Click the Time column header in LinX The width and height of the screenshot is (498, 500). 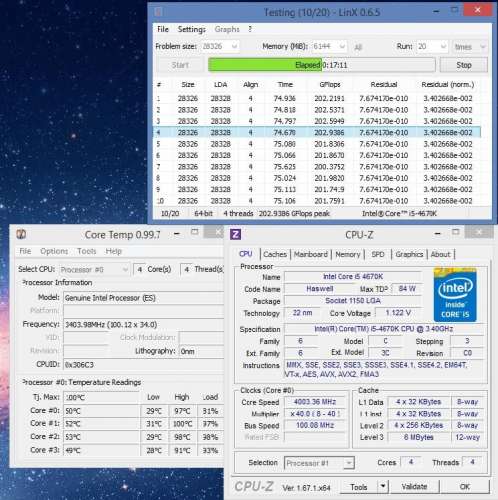click(285, 84)
